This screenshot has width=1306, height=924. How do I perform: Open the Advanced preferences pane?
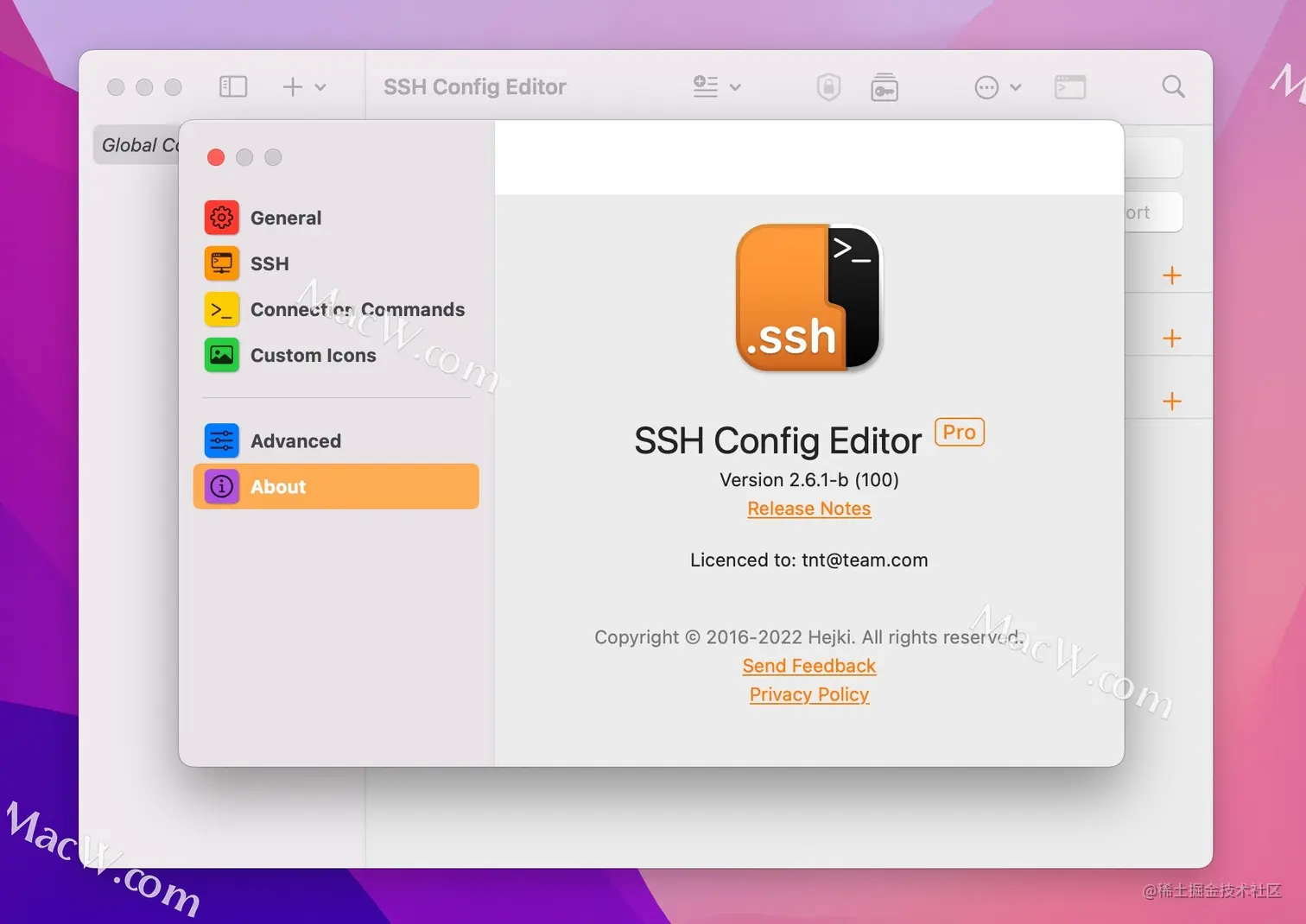point(336,440)
